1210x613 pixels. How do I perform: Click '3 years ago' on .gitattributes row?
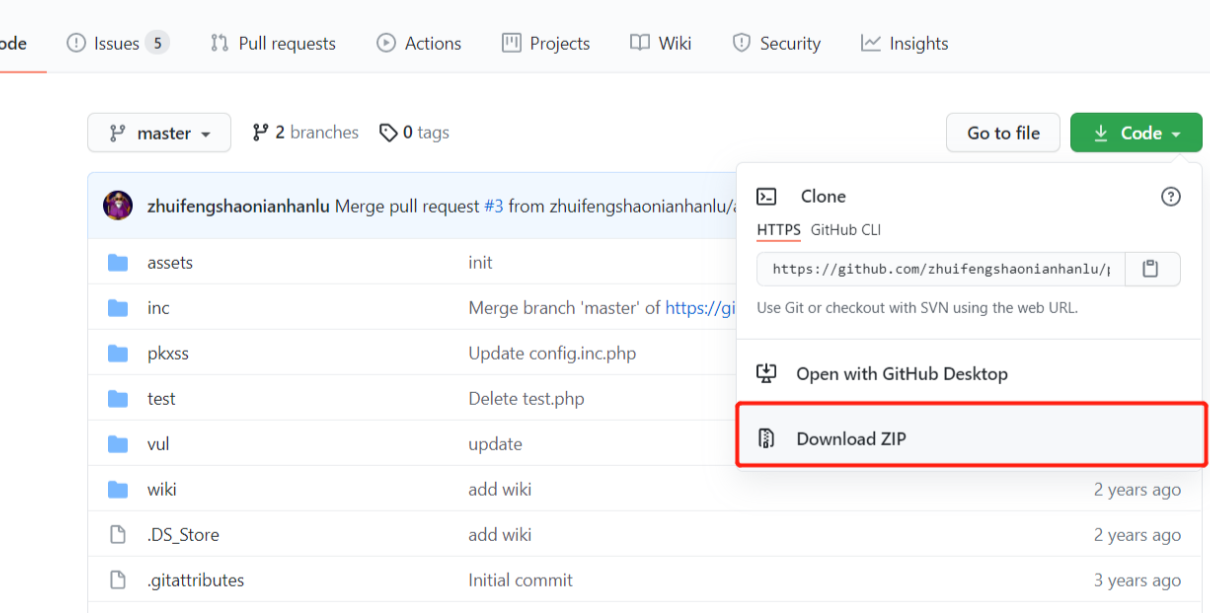(1137, 580)
